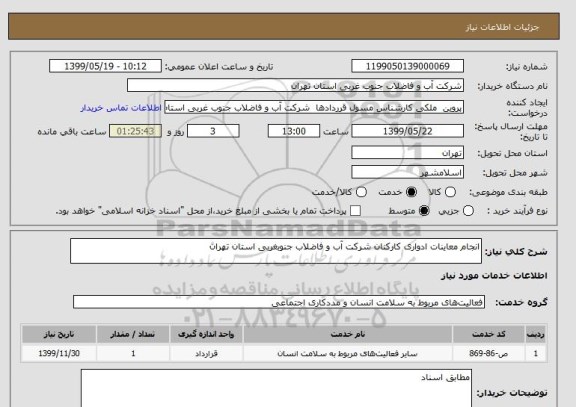Click the announcement date field 1399/05/19 - 10:12

(105, 66)
